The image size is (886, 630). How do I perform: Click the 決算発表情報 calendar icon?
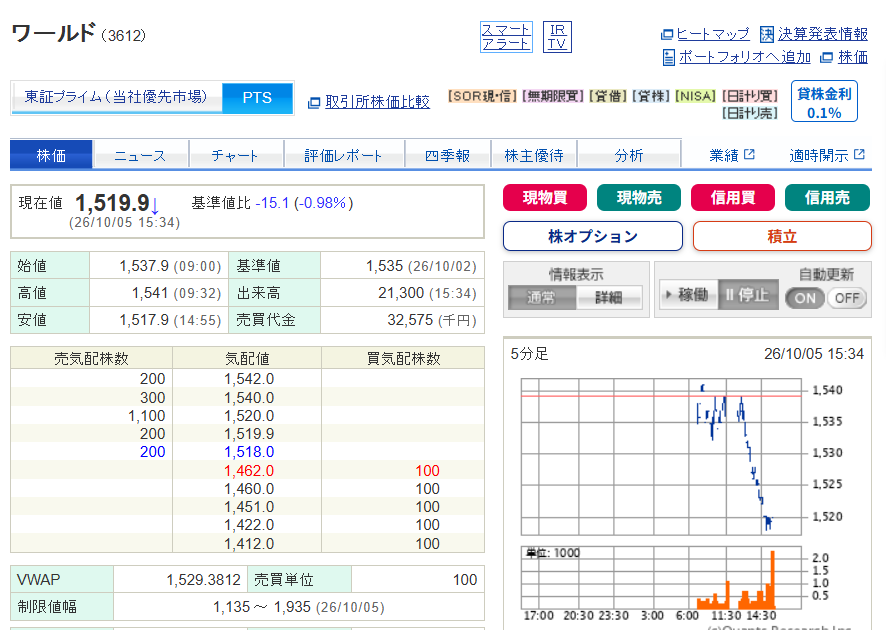(767, 34)
